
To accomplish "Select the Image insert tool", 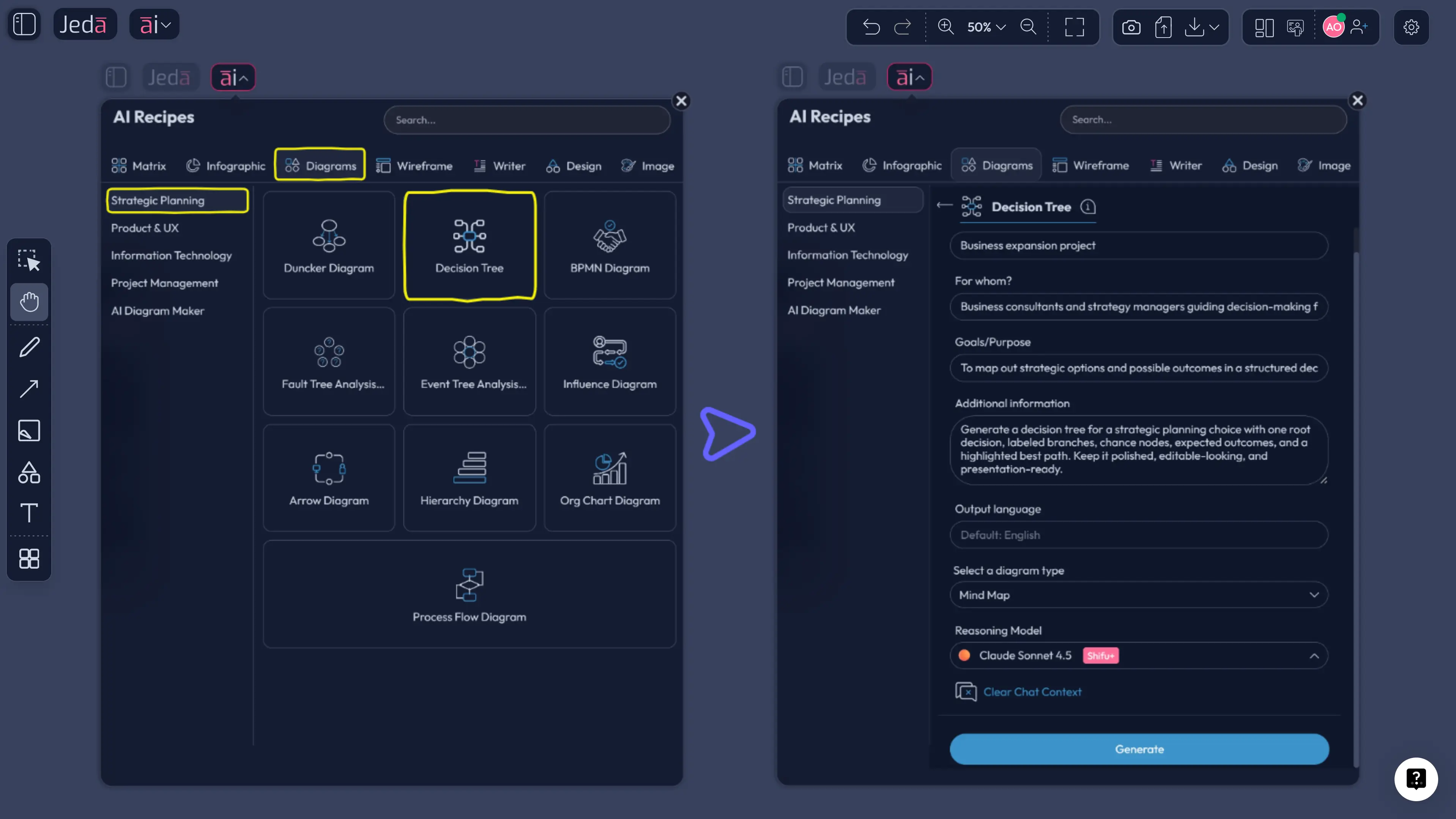I will click(x=29, y=431).
